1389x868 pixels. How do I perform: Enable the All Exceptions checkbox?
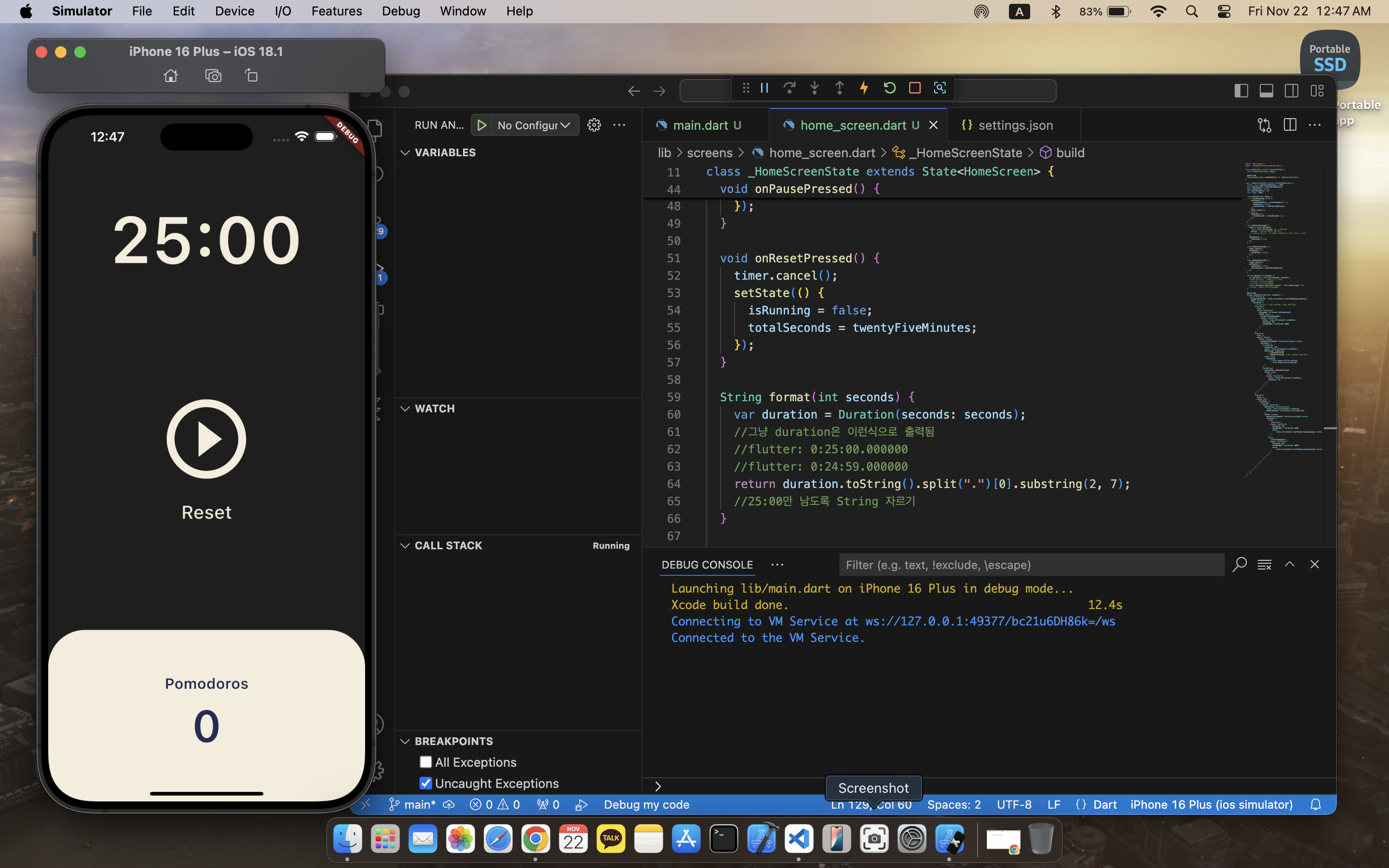[425, 762]
